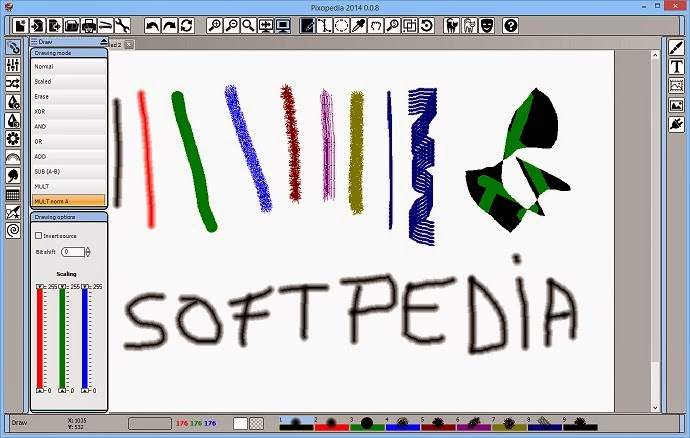
Task: Click the fit-to-width monitor icon
Action: click(x=266, y=26)
